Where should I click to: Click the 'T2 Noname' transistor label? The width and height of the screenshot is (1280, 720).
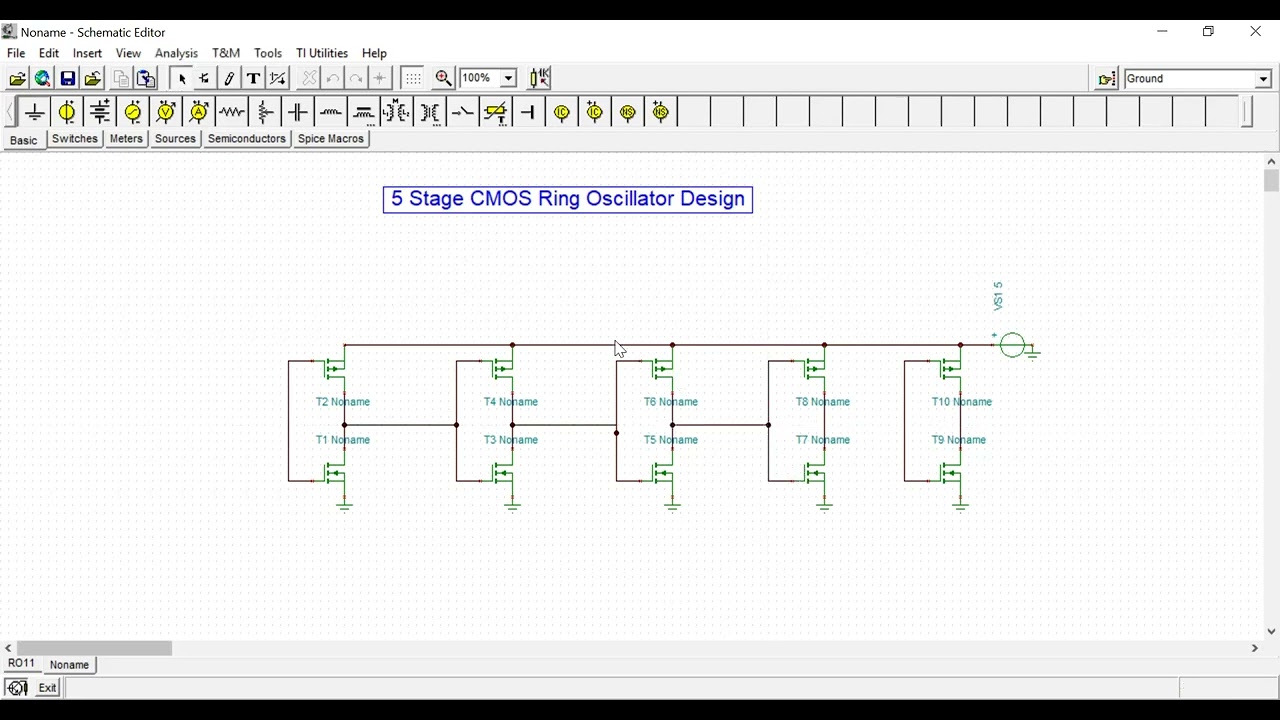point(343,402)
